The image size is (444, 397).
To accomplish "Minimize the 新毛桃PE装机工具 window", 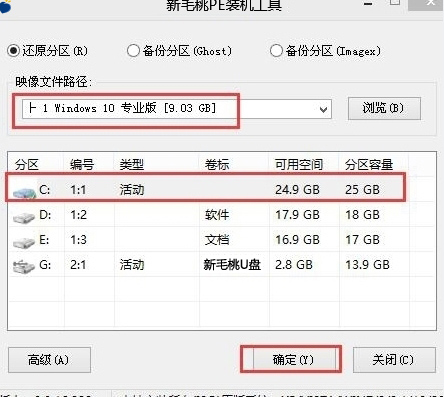I will (368, 4).
